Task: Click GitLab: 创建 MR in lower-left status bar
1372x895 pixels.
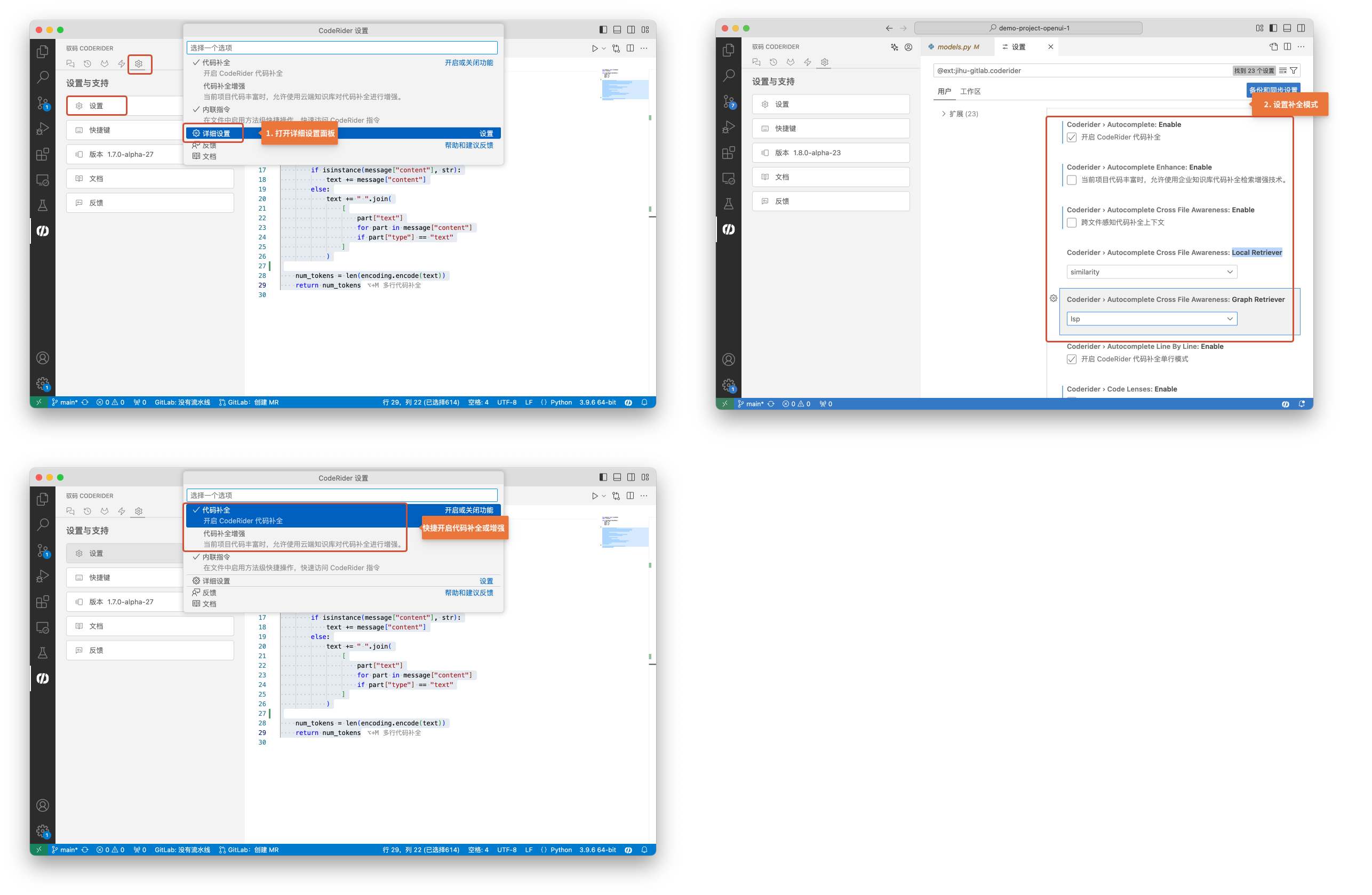Action: coord(249,850)
